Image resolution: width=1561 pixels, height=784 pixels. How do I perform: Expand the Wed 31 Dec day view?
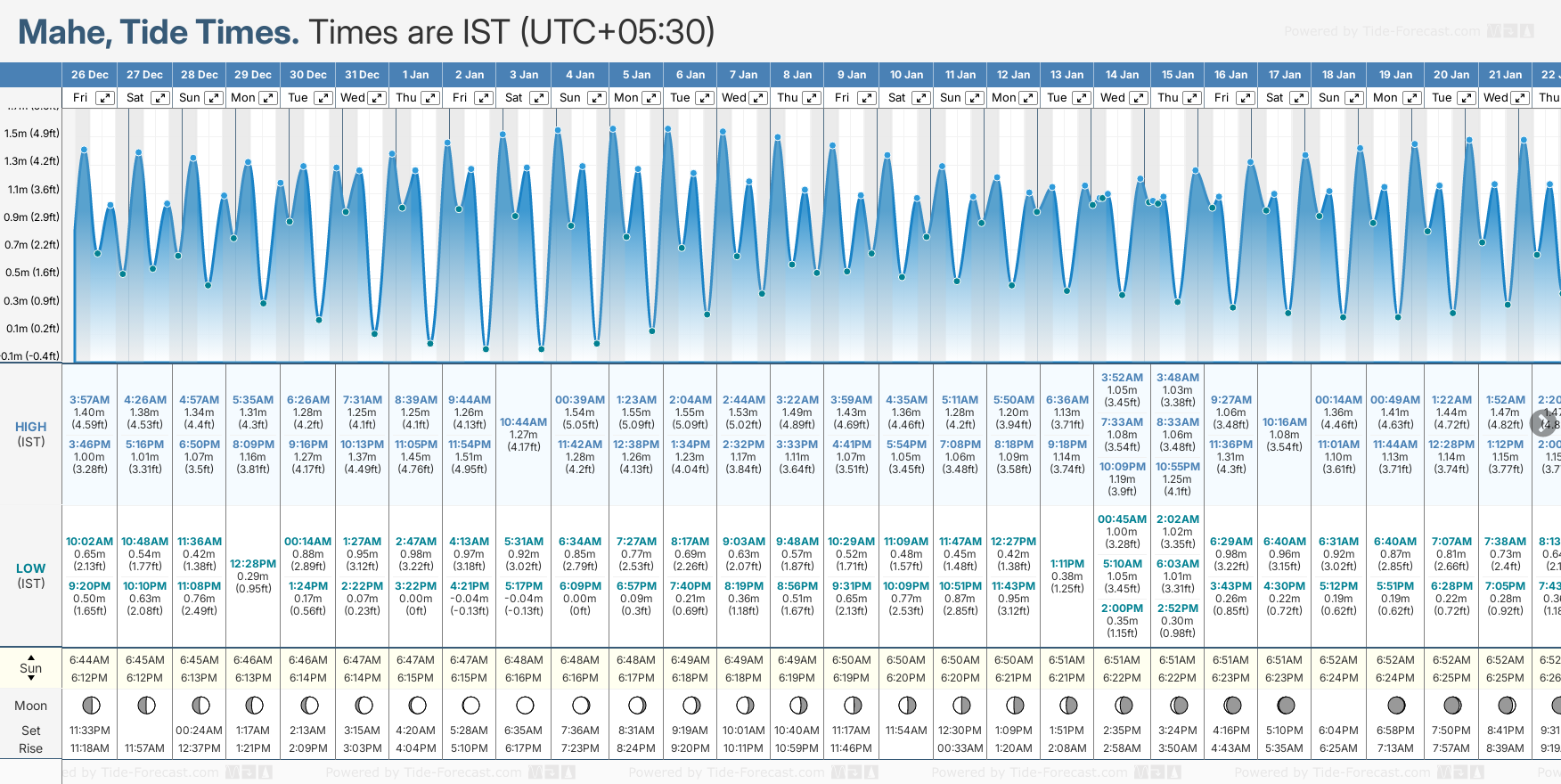coord(377,98)
